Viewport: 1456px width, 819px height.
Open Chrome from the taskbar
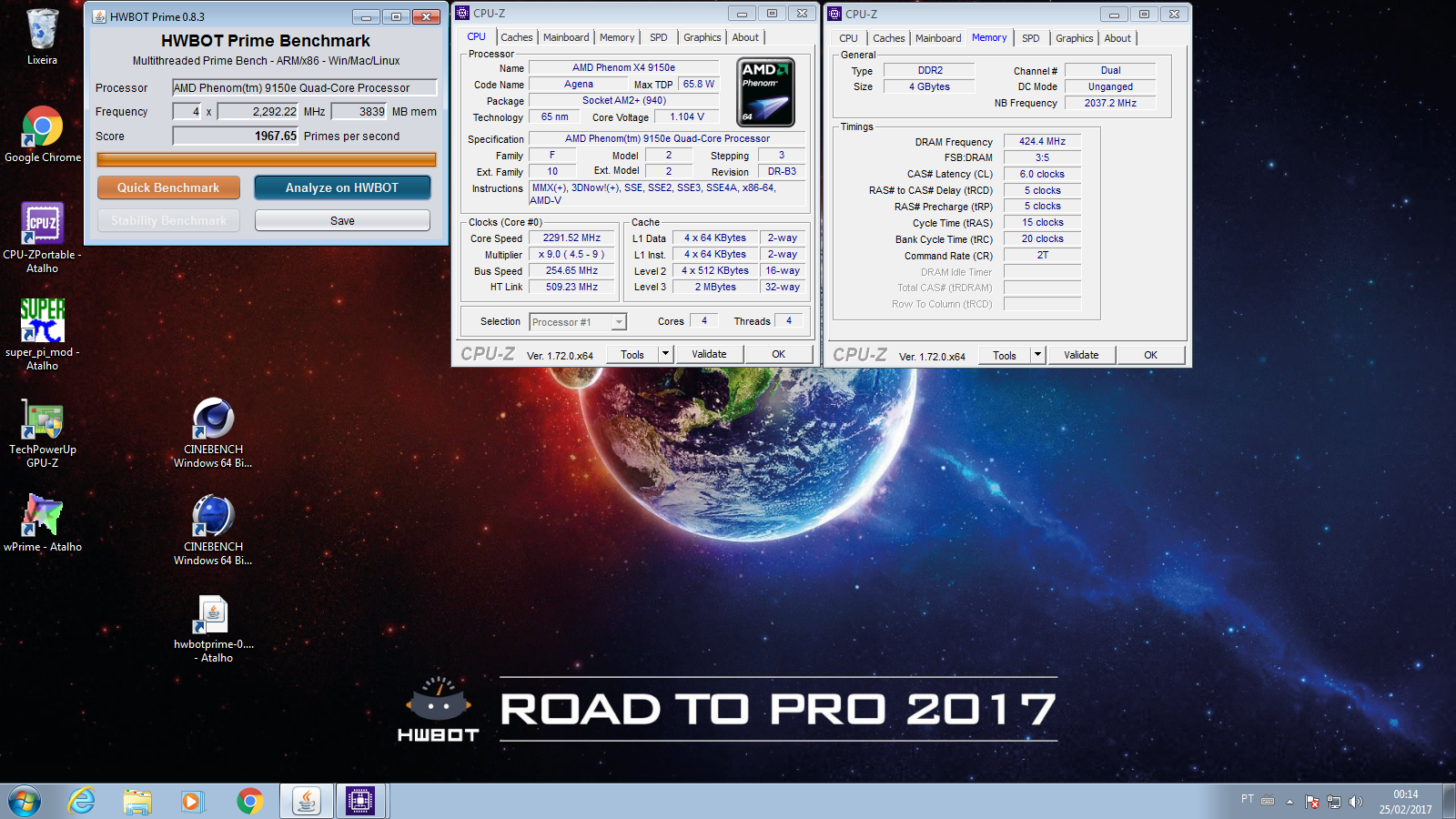click(x=249, y=802)
